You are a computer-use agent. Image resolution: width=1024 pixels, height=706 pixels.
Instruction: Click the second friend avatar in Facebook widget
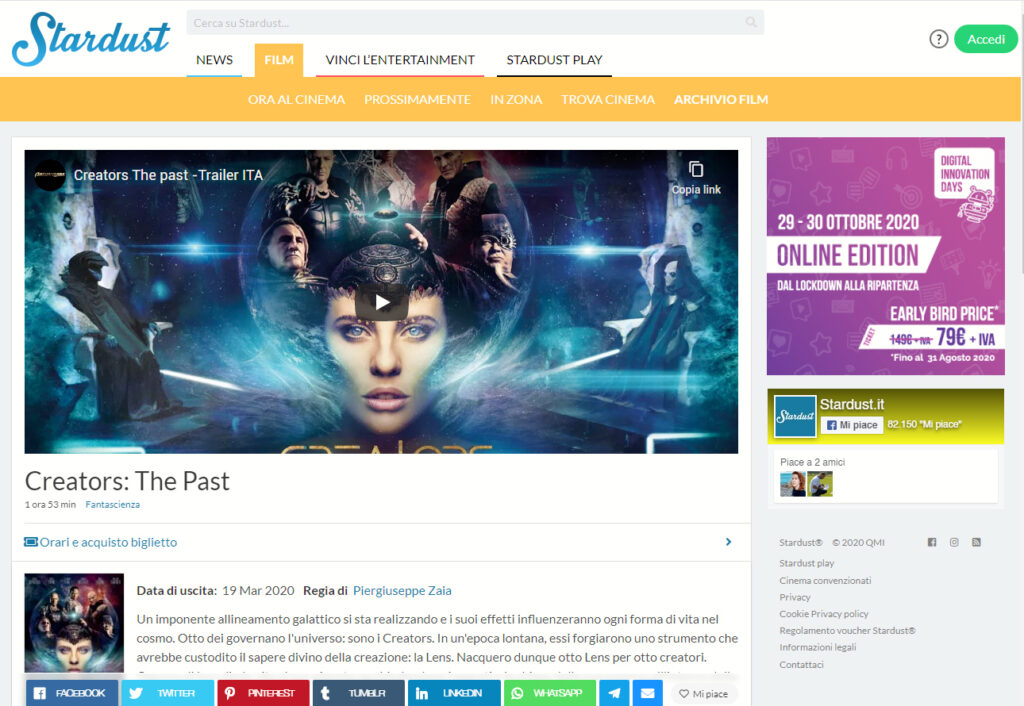(x=820, y=484)
